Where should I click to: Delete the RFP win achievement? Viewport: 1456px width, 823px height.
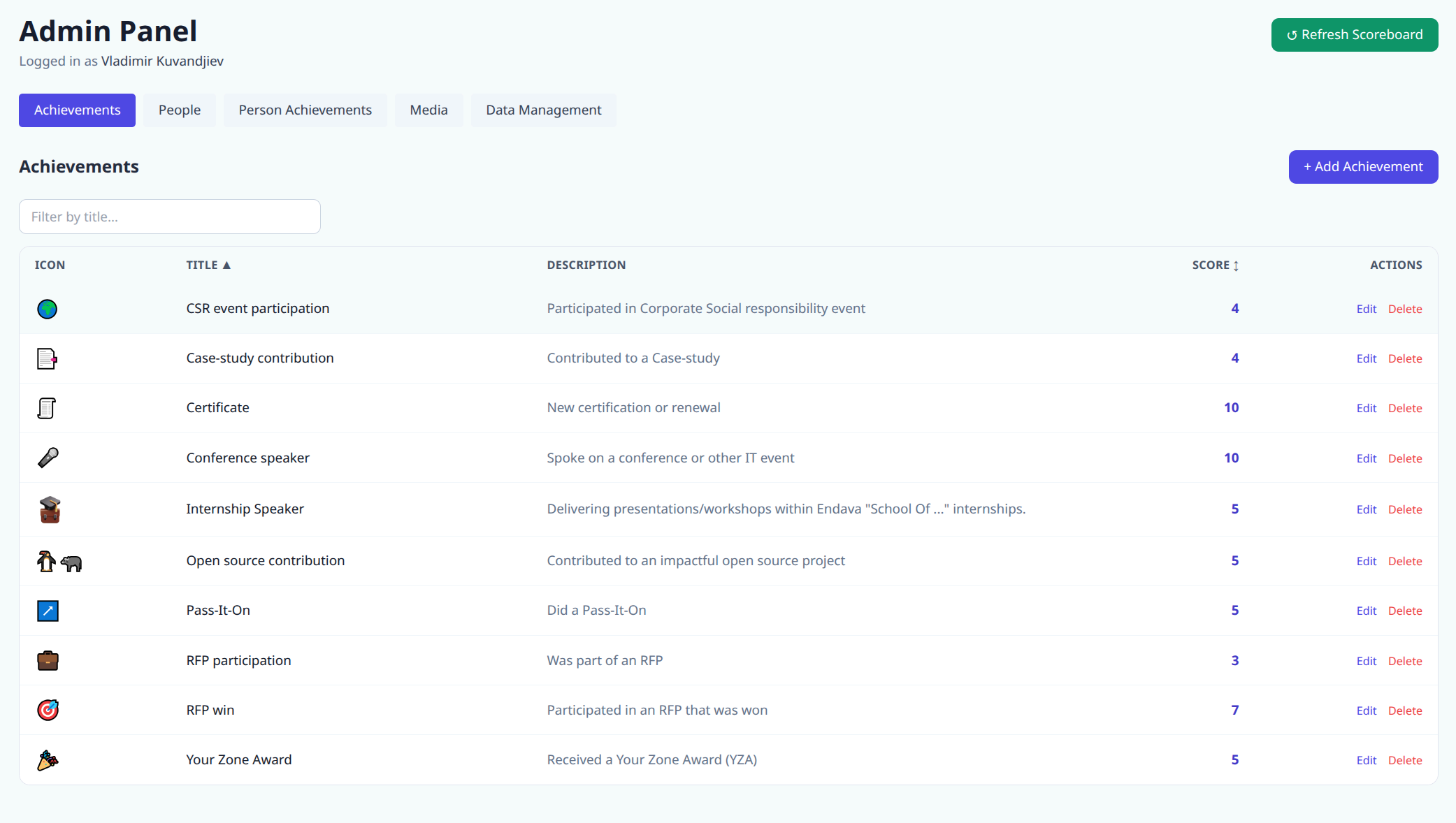1406,710
